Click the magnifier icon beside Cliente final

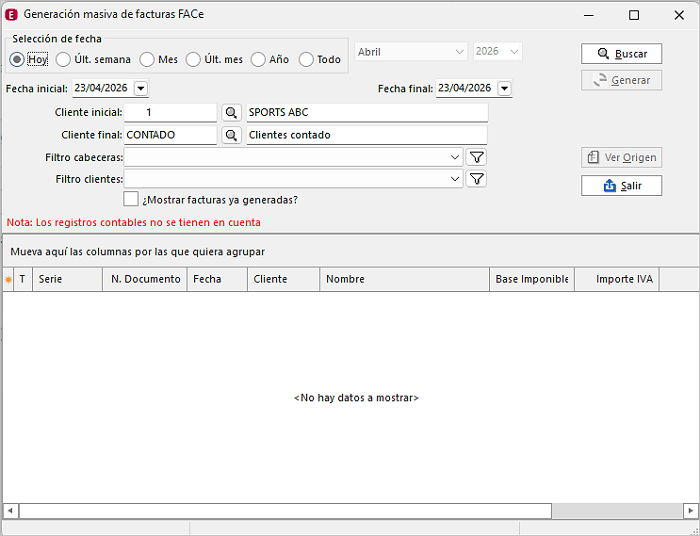click(231, 135)
